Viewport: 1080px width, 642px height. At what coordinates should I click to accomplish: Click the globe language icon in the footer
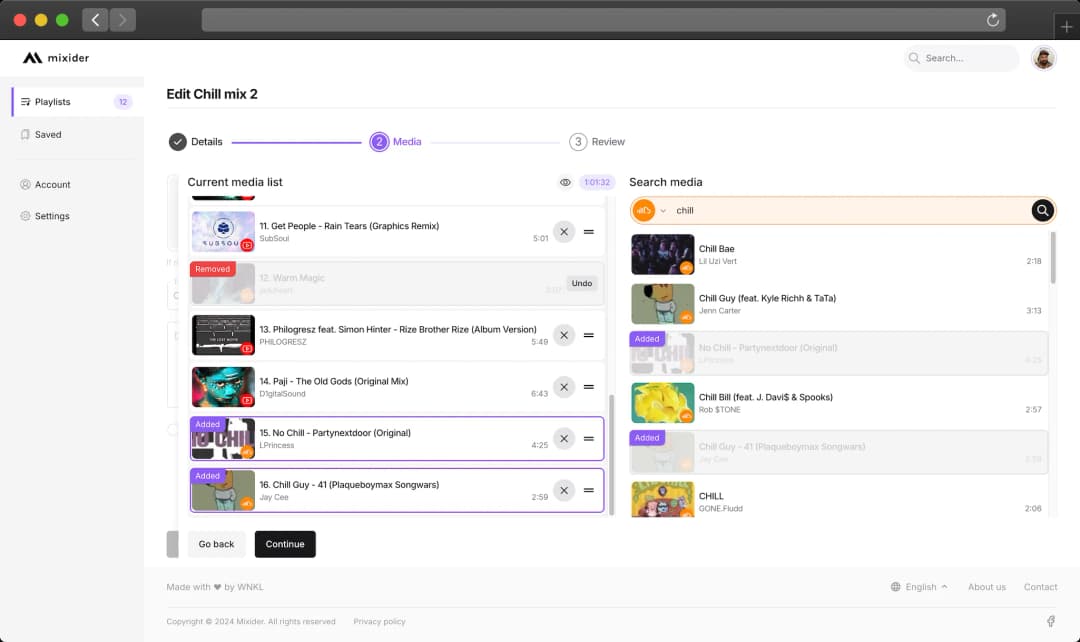coord(894,587)
